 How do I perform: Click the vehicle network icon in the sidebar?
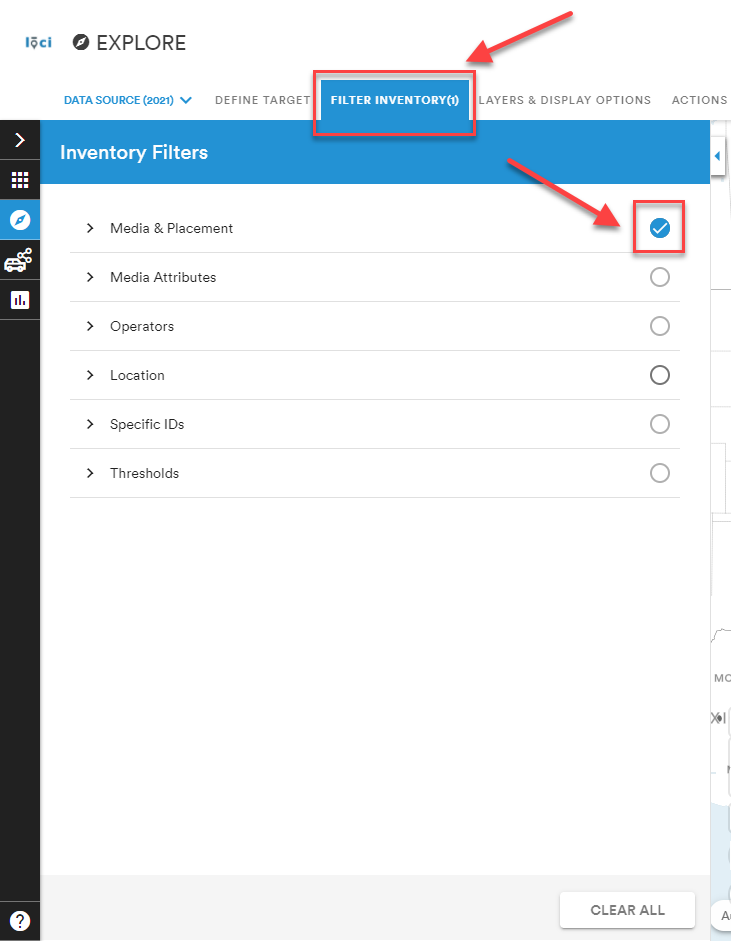(19, 260)
